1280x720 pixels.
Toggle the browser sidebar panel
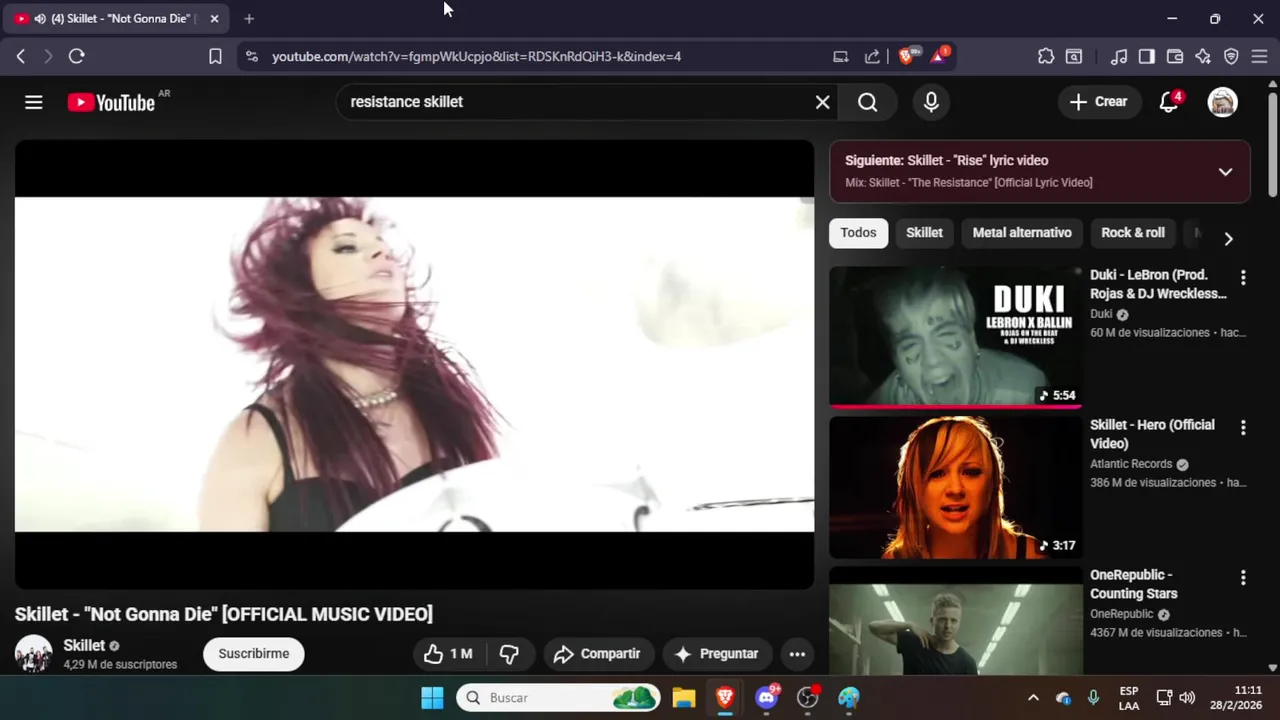[x=1147, y=56]
